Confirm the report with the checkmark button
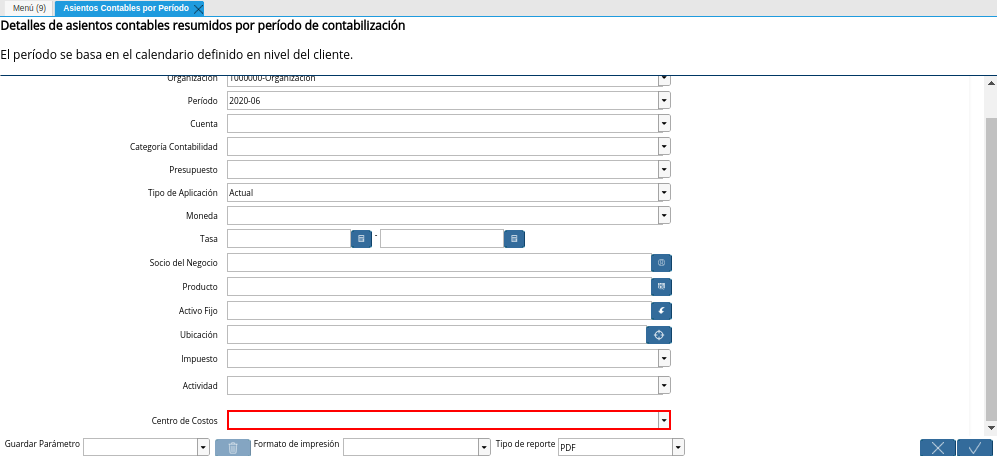The width and height of the screenshot is (997, 456). point(975,448)
